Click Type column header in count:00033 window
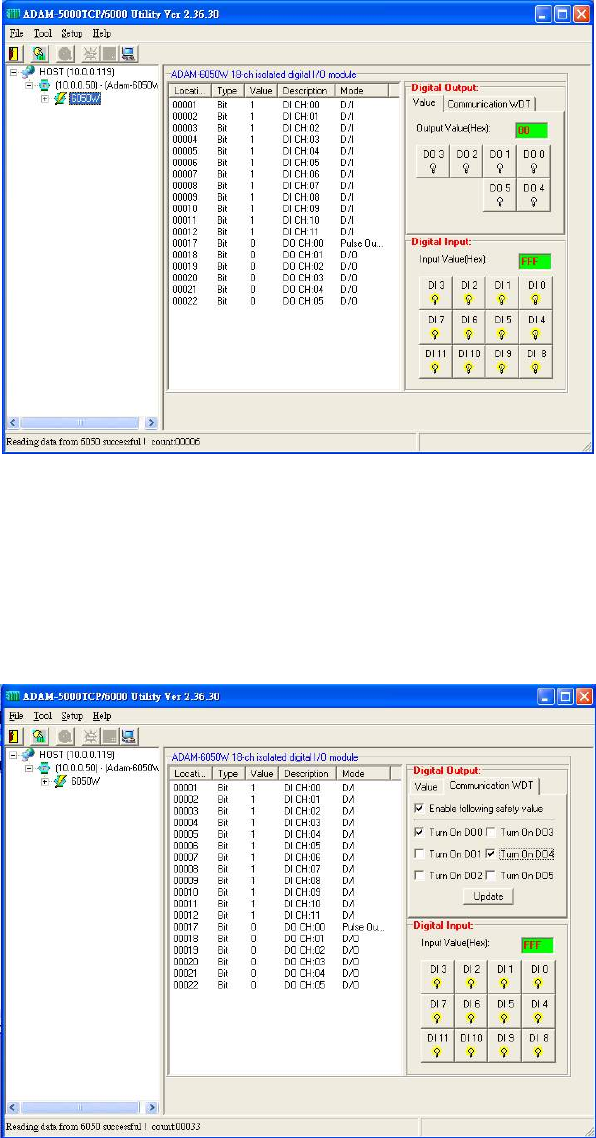 pyautogui.click(x=229, y=774)
